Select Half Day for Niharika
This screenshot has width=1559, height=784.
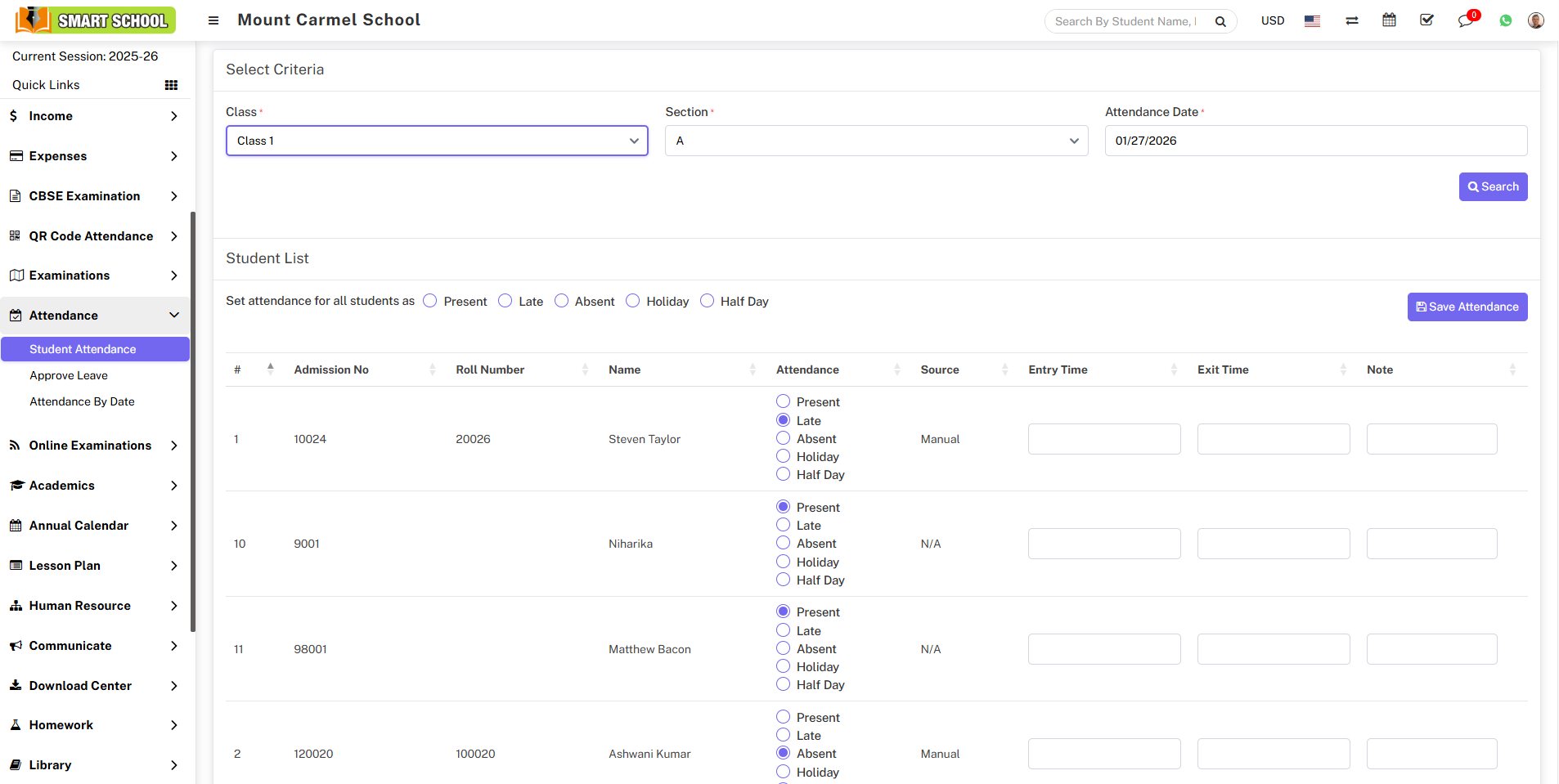click(x=783, y=580)
